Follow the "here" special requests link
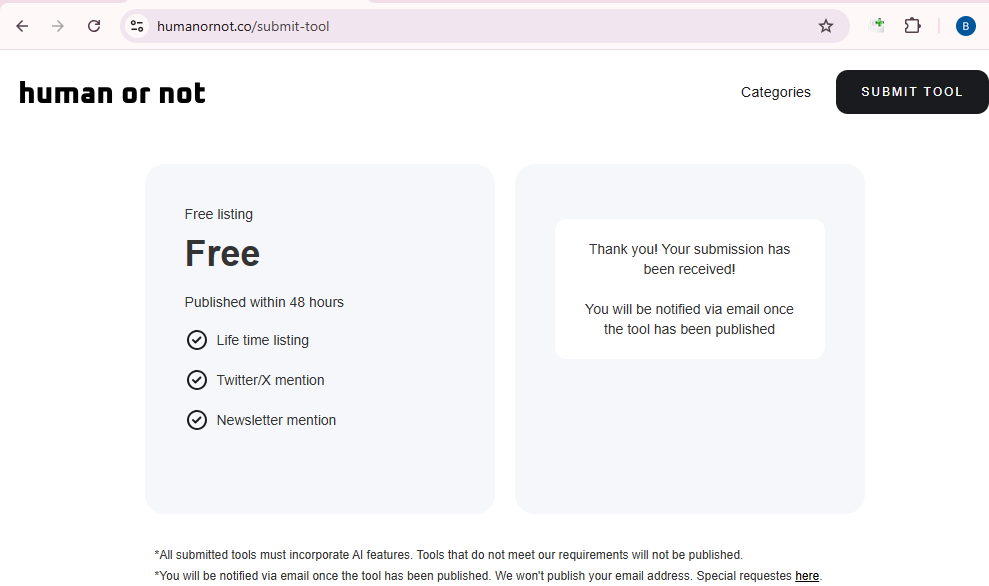The width and height of the screenshot is (989, 586). [x=806, y=576]
